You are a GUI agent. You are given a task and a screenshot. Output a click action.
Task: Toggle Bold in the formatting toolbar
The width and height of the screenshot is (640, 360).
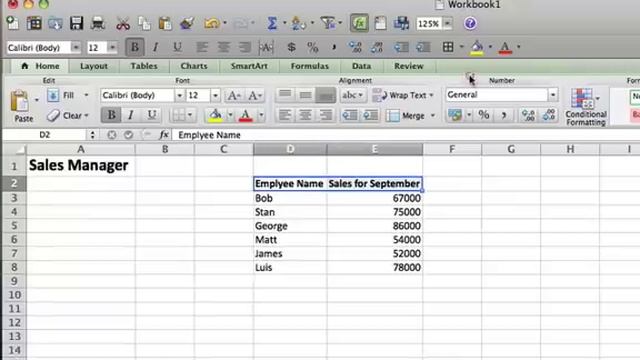[x=135, y=47]
